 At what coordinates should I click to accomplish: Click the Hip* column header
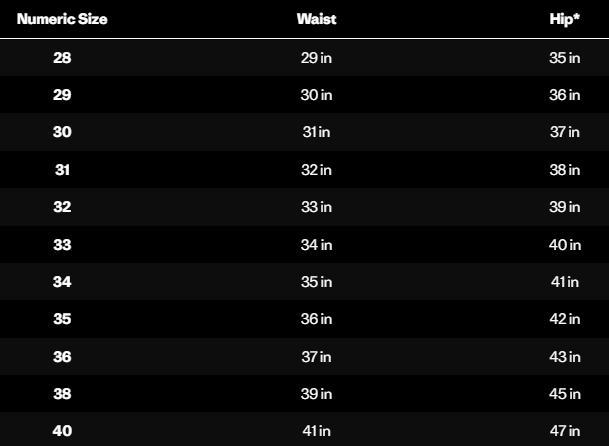click(x=564, y=19)
